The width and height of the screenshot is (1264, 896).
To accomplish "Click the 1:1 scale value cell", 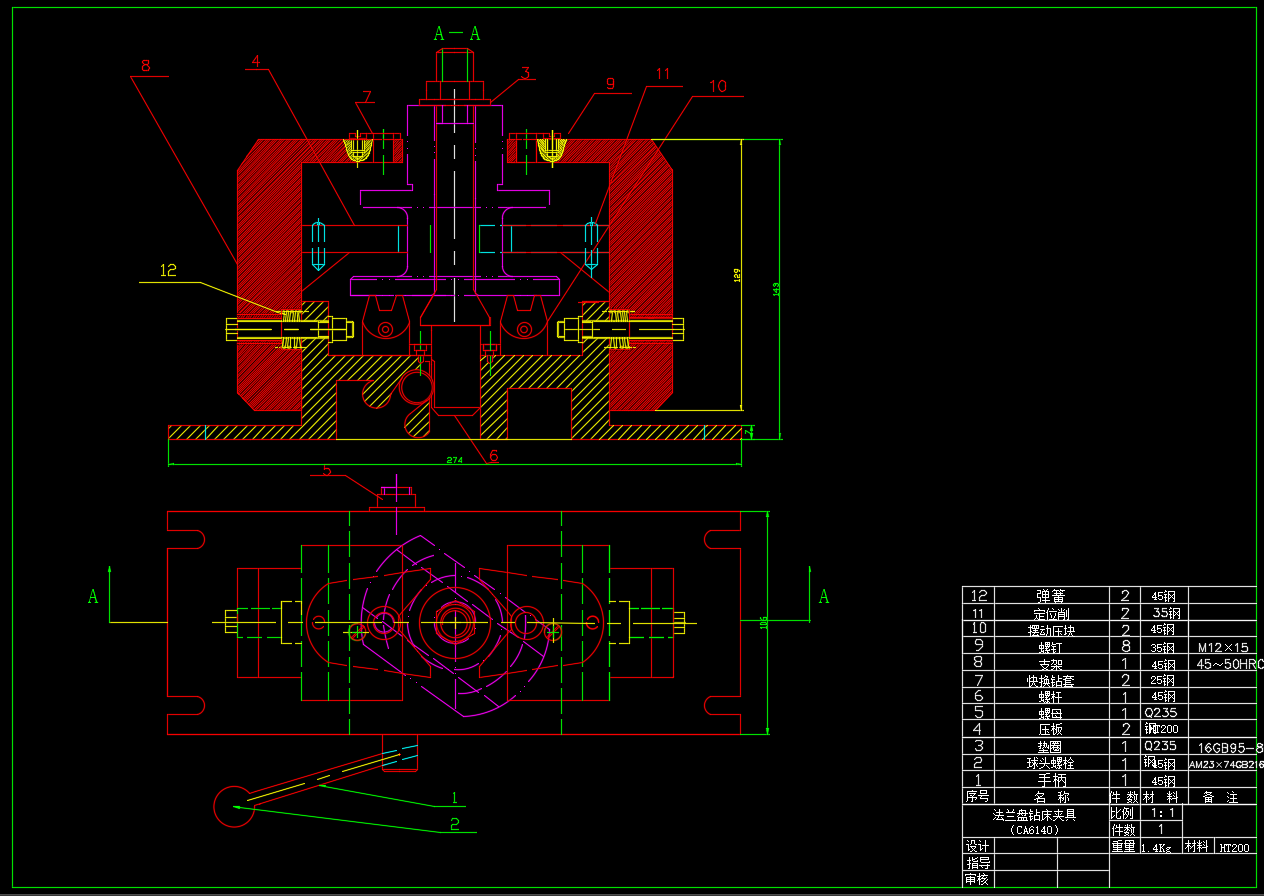I will [x=1163, y=813].
